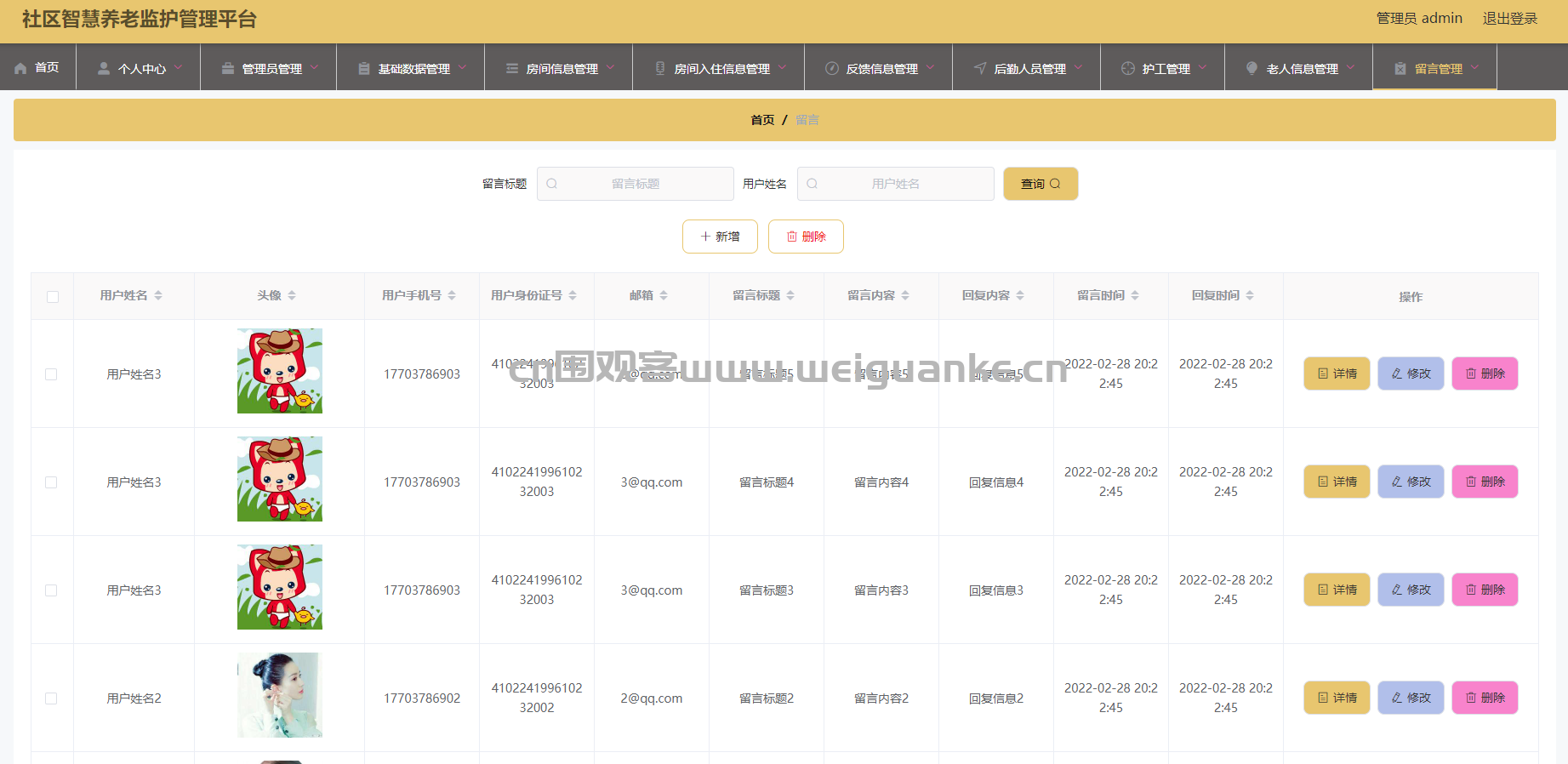Expand the 个人中心 dropdown menu

(x=141, y=68)
